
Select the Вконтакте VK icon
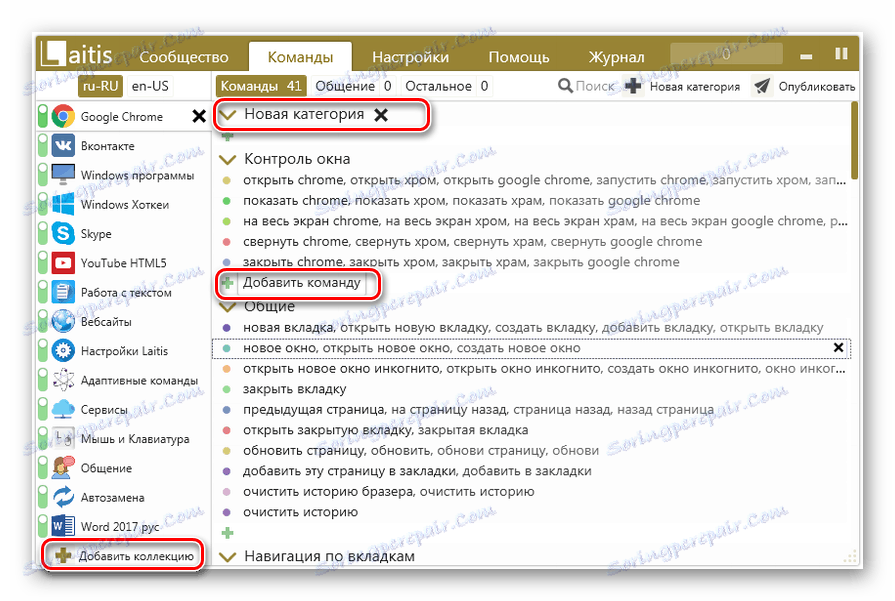pos(63,146)
